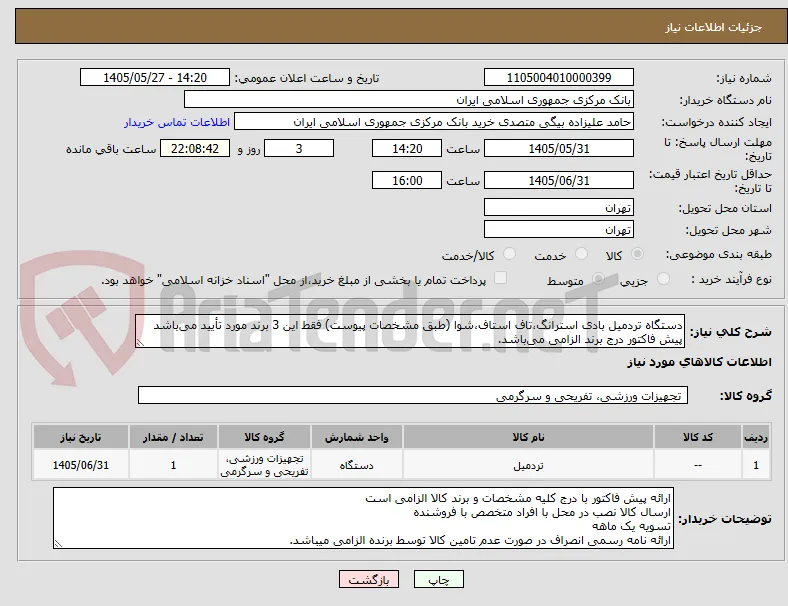Click the response deadline time 14:20

point(407,149)
